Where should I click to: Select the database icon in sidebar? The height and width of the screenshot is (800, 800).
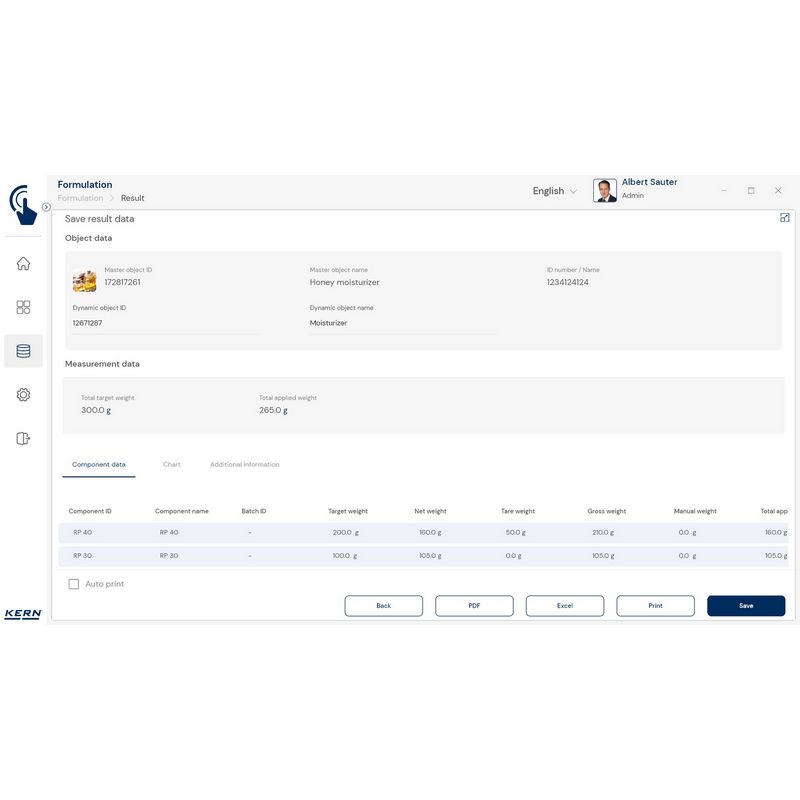pos(23,351)
